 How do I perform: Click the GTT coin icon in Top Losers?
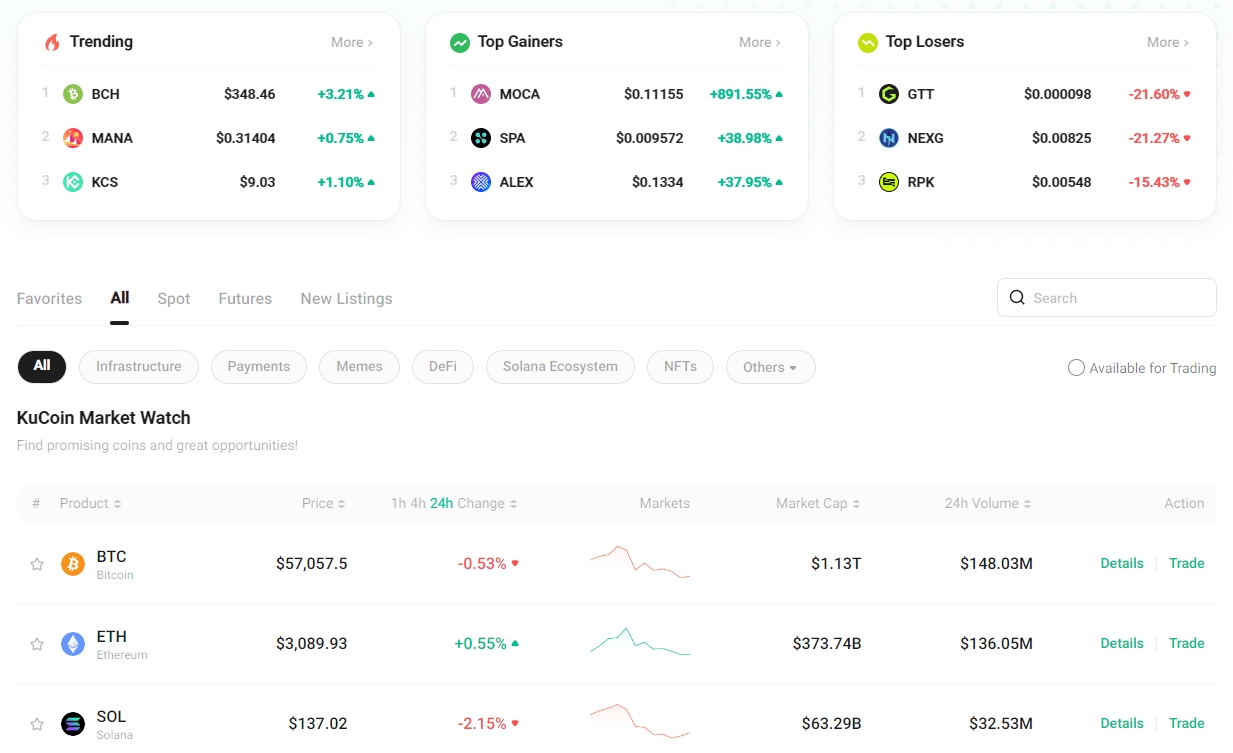(x=889, y=94)
